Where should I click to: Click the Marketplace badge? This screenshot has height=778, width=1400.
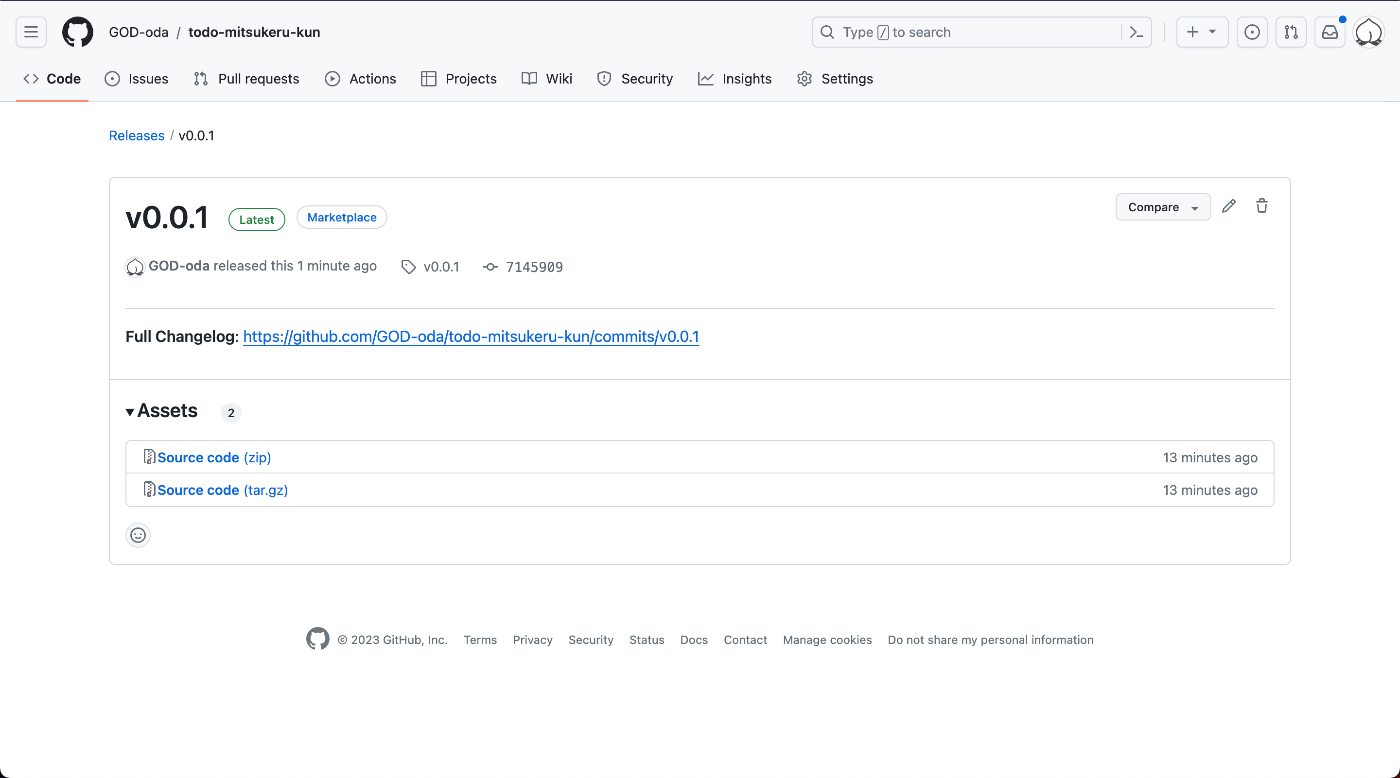click(342, 217)
